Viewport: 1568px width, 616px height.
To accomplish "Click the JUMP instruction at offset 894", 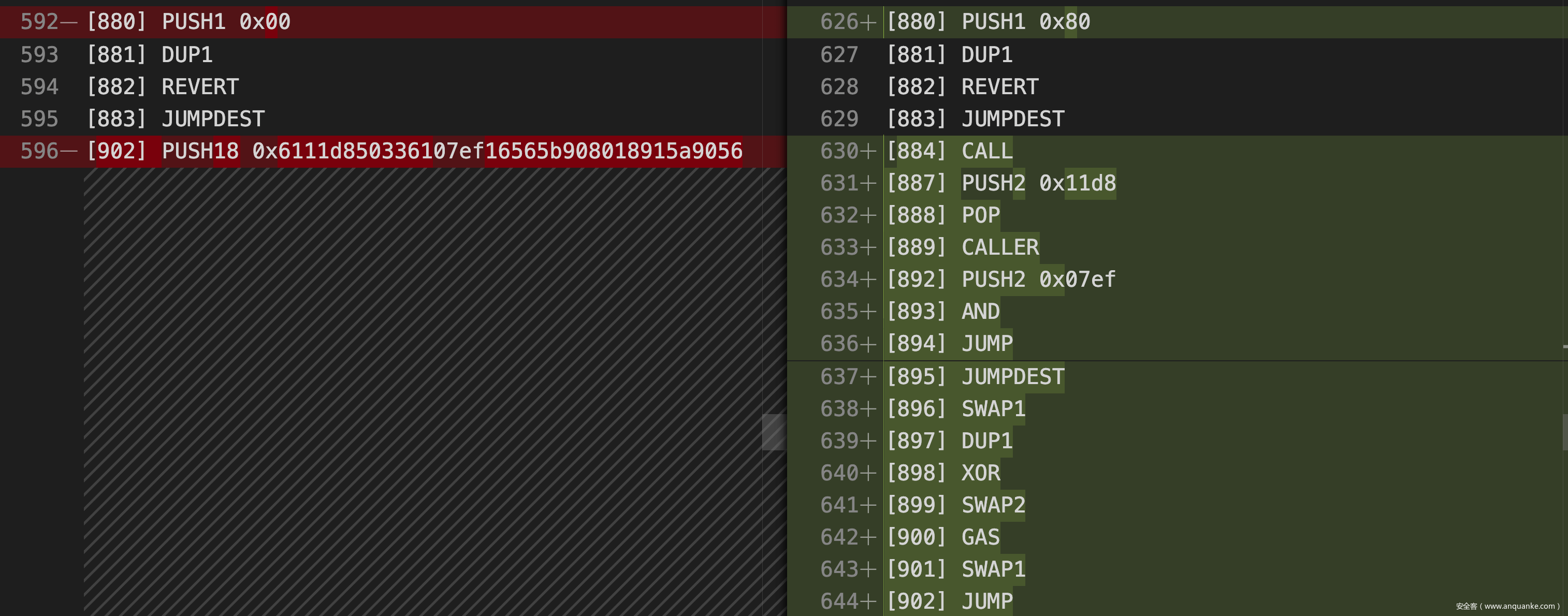I will click(x=986, y=344).
